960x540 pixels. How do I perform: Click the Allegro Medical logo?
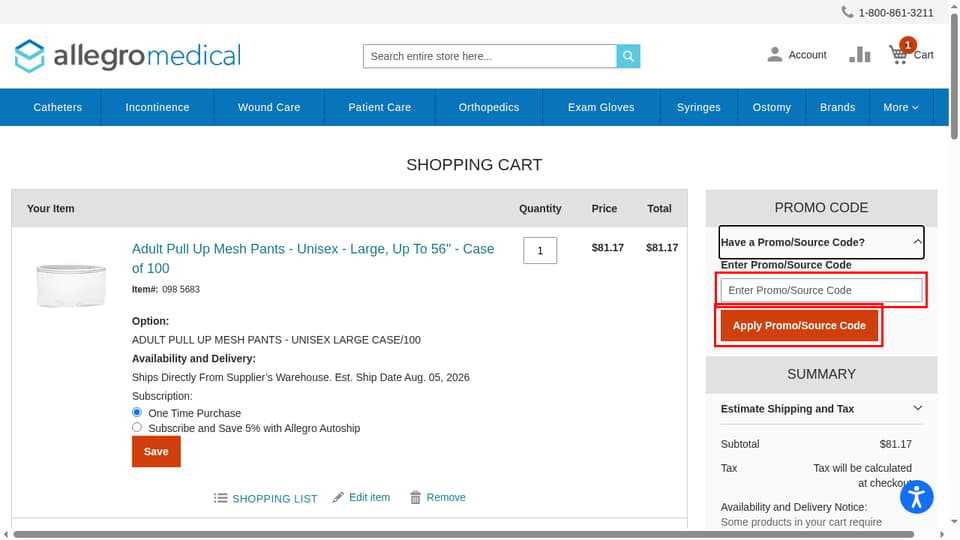pyautogui.click(x=127, y=56)
